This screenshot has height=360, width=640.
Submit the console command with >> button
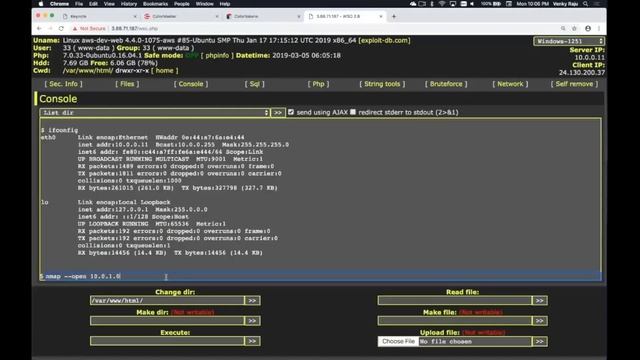[x=278, y=113]
